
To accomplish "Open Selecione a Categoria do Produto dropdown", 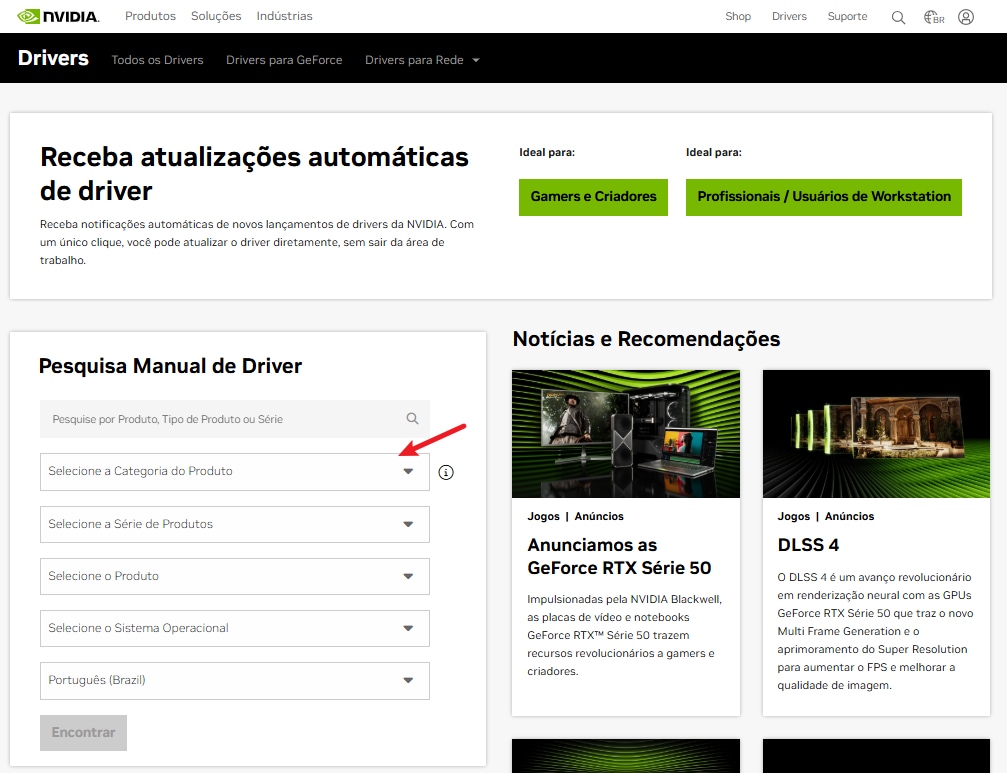I will 234,472.
